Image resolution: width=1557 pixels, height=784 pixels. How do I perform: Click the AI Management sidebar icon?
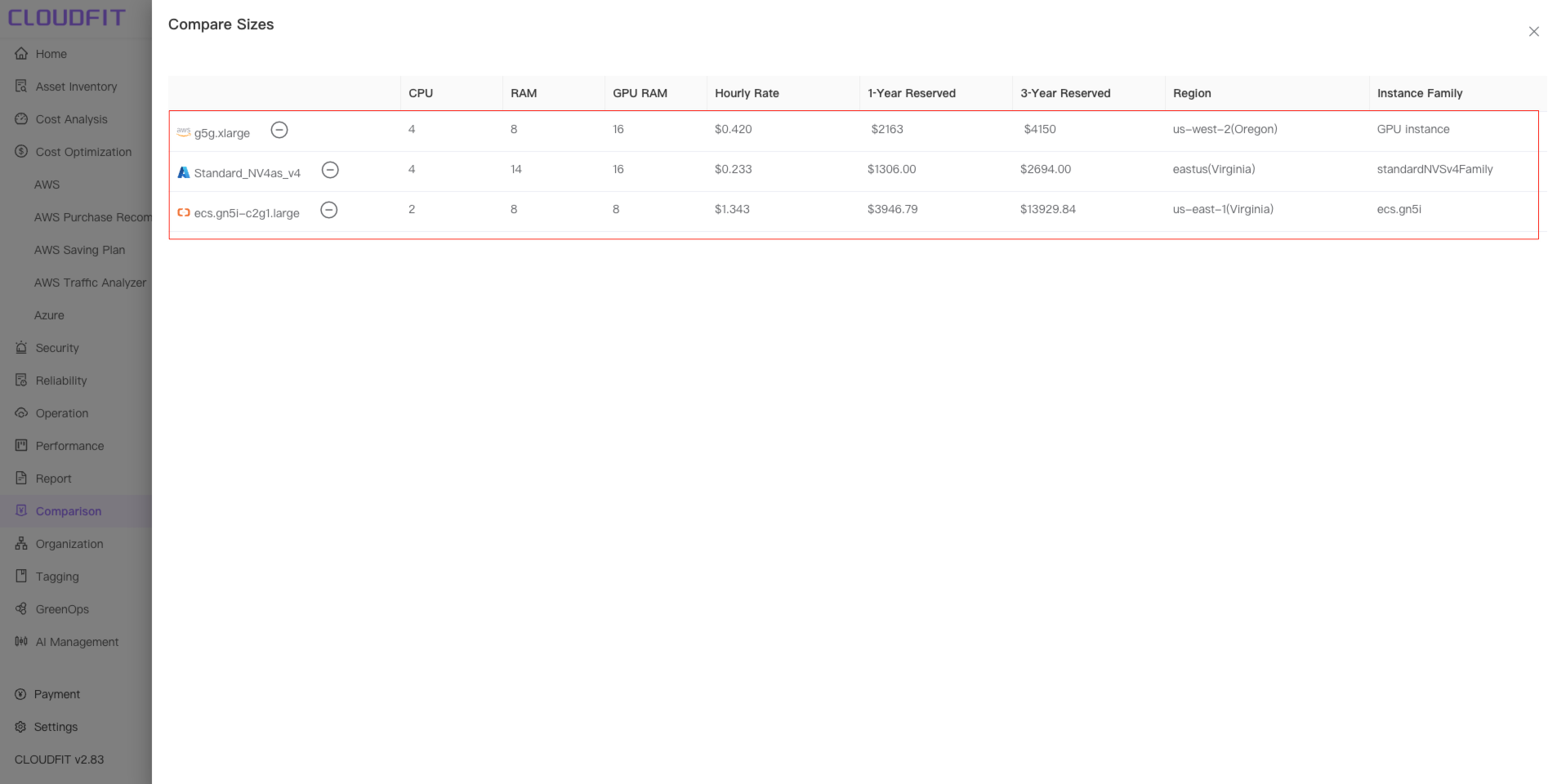[21, 641]
